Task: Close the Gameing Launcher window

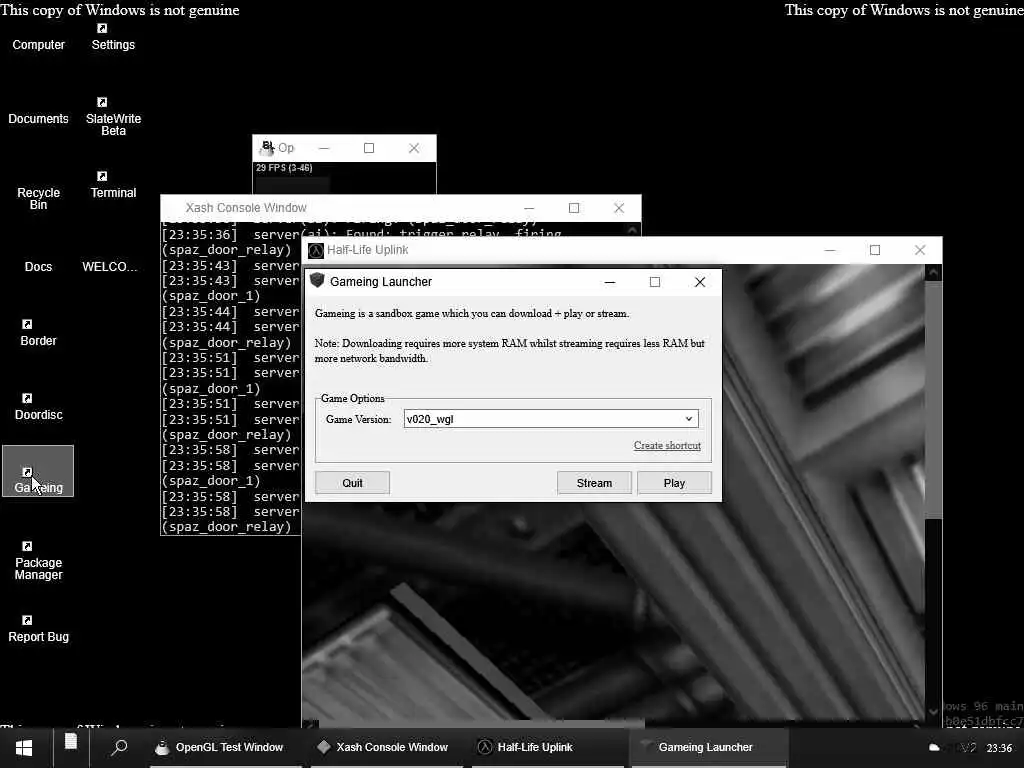Action: (x=700, y=282)
